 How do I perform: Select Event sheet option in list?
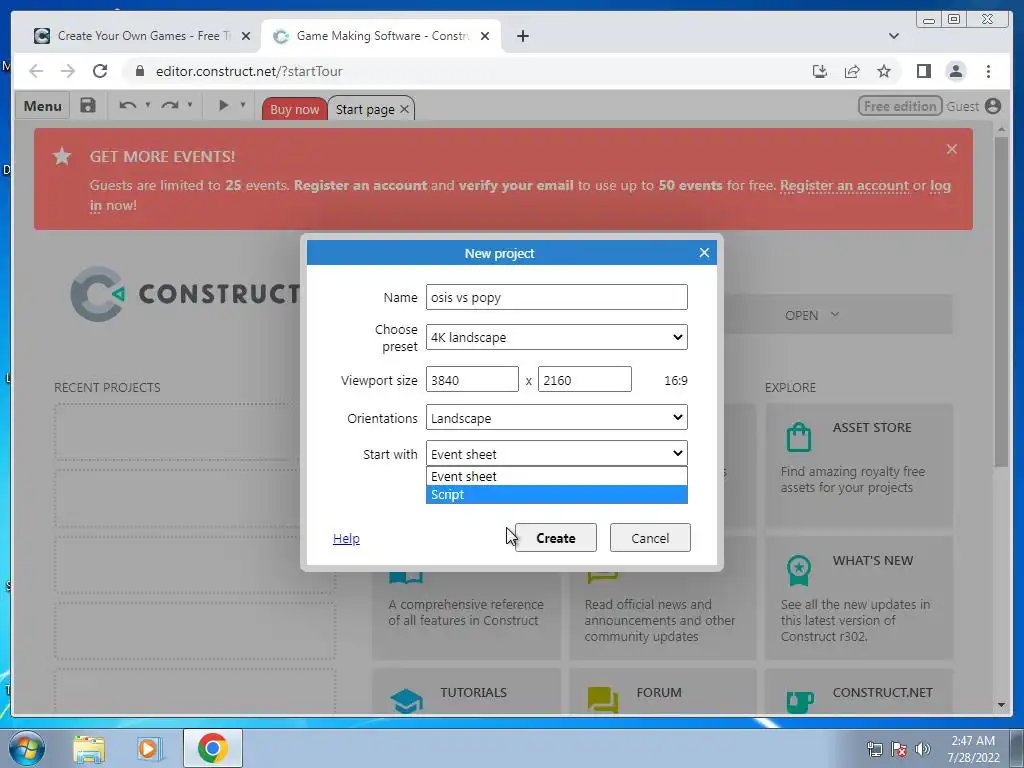pos(556,476)
